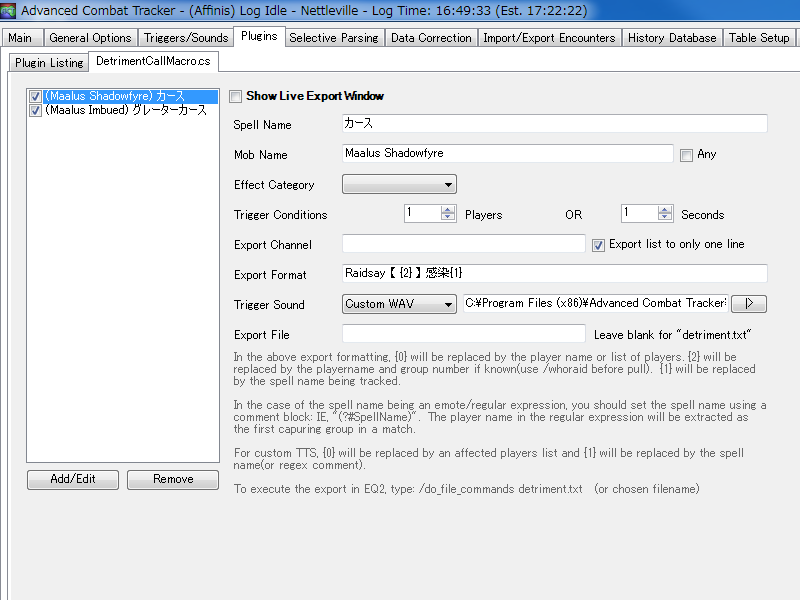Focus the Export Channel input field
Image resolution: width=800 pixels, height=600 pixels.
click(464, 243)
